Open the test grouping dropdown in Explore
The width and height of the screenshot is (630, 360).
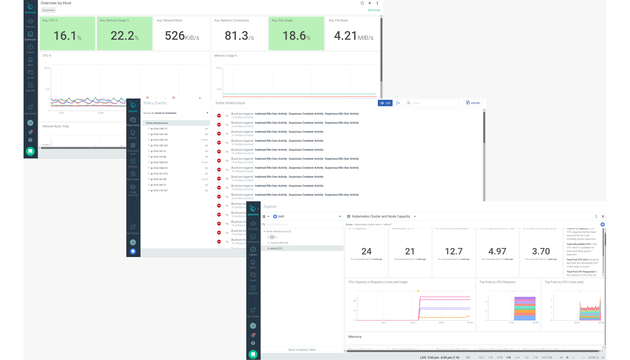click(x=307, y=217)
